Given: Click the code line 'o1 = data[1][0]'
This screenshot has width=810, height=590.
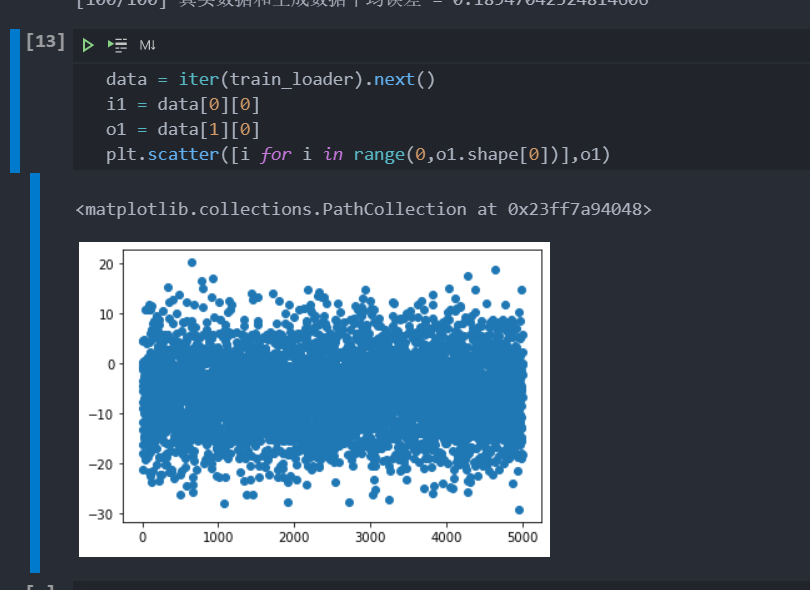Looking at the screenshot, I should click(x=183, y=129).
